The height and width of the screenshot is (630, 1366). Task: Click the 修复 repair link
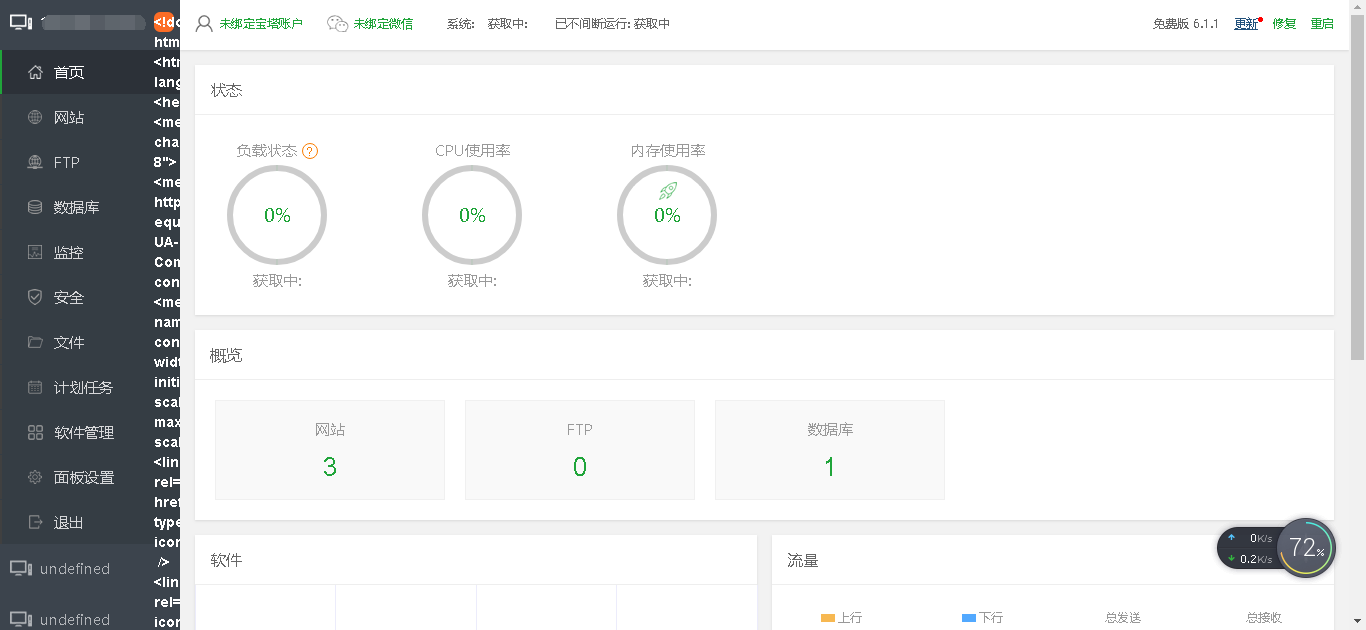1284,23
